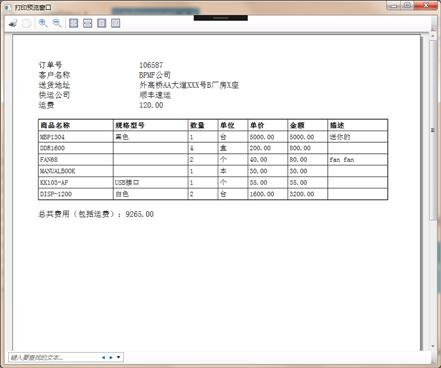Click the printer icon to print document

(x=13, y=23)
